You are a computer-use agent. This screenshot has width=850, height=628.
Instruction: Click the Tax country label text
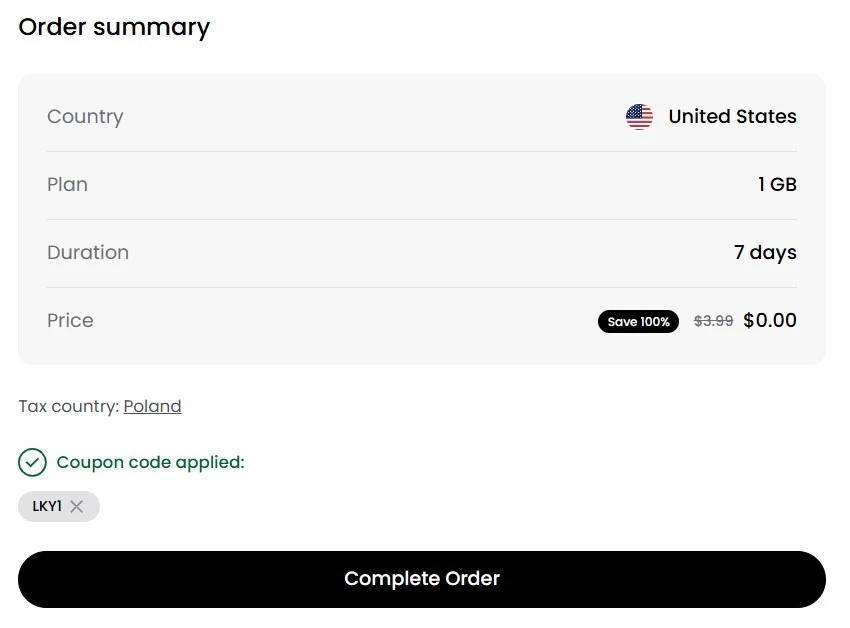(x=68, y=406)
